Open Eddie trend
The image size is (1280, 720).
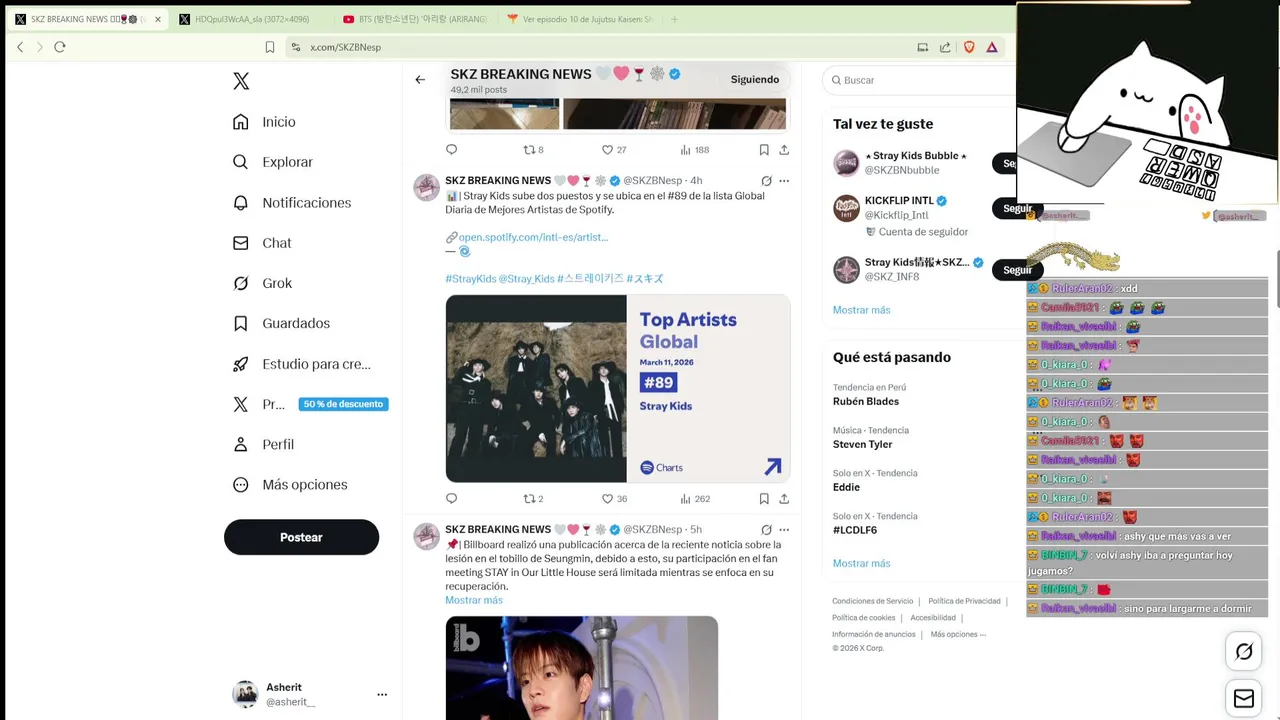(846, 487)
